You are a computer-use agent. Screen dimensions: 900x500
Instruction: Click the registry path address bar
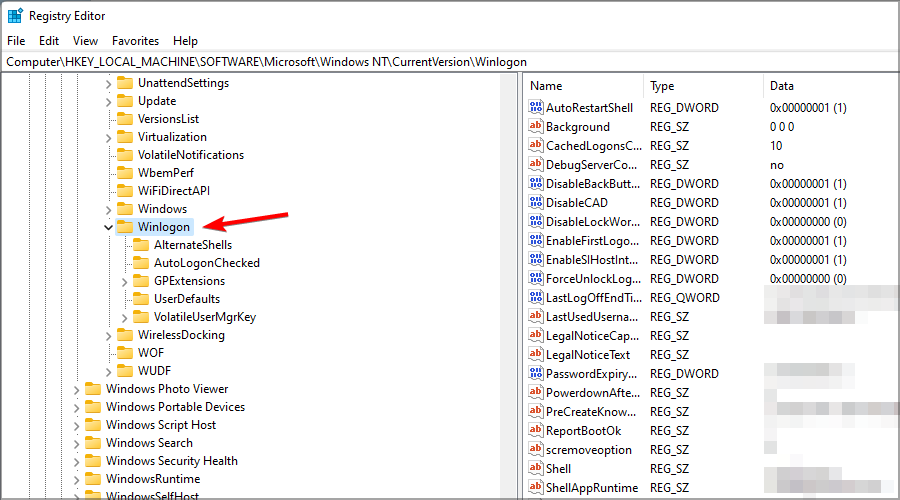(450, 61)
